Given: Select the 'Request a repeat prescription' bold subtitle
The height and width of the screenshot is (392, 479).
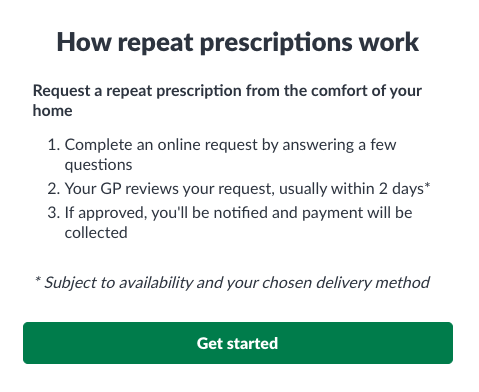Looking at the screenshot, I should coord(227,100).
